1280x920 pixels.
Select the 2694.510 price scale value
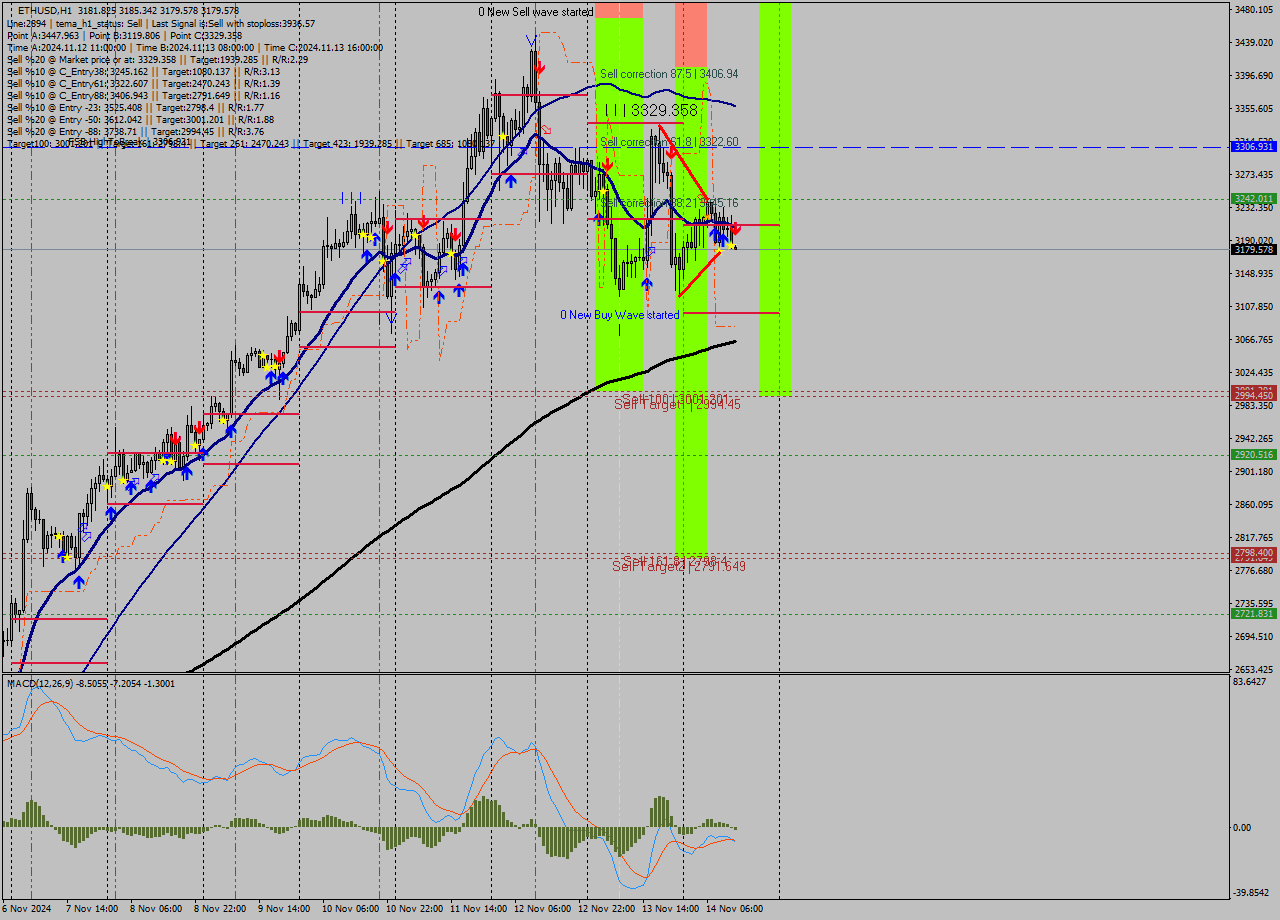coord(1254,637)
